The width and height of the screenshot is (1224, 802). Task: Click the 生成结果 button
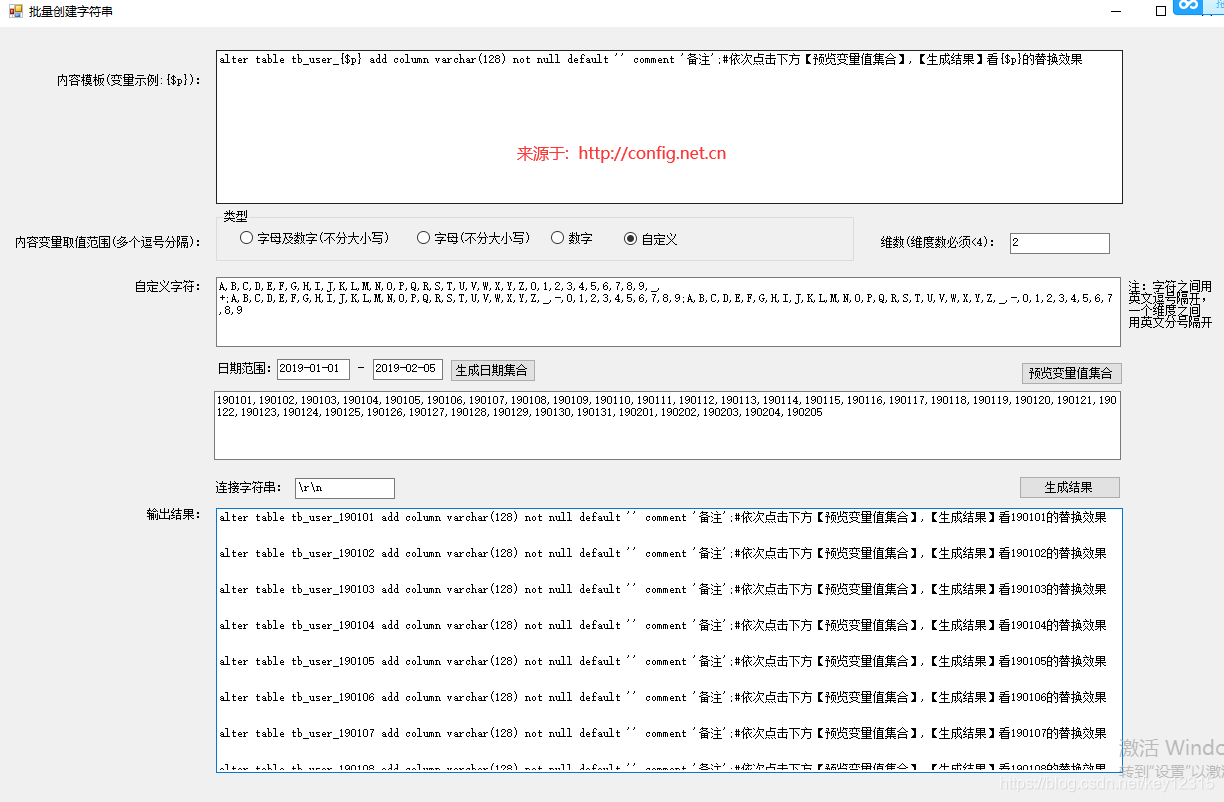(x=1069, y=487)
